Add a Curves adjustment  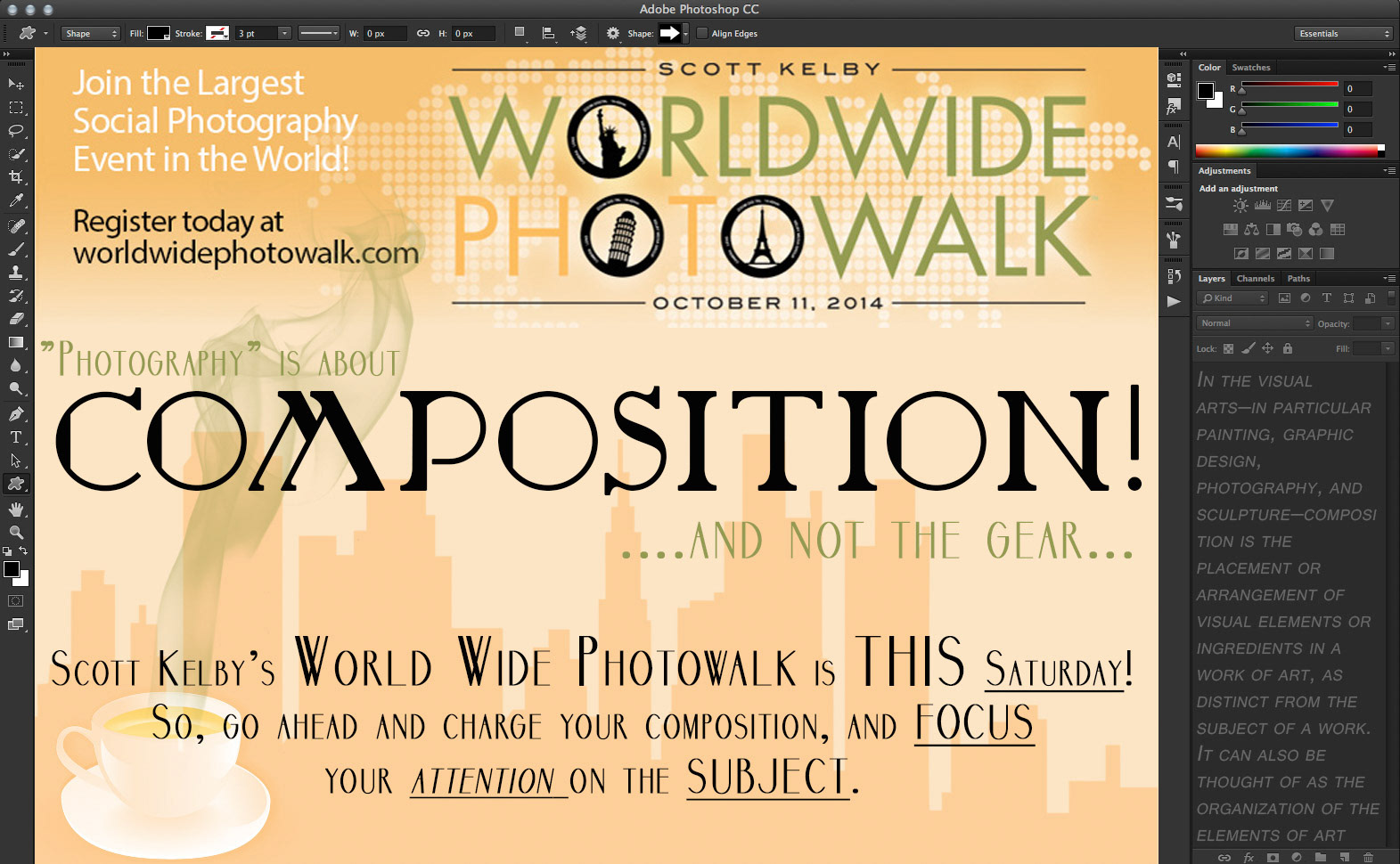coord(1284,206)
